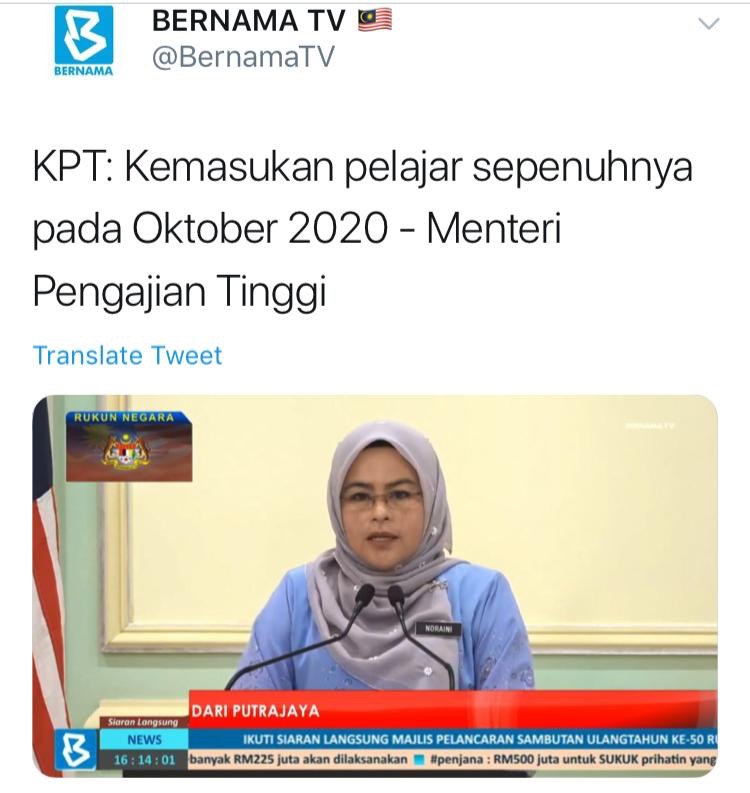Click the IKUTI SIARAN LANGSUNG ticker headline
750x793 pixels.
click(479, 739)
